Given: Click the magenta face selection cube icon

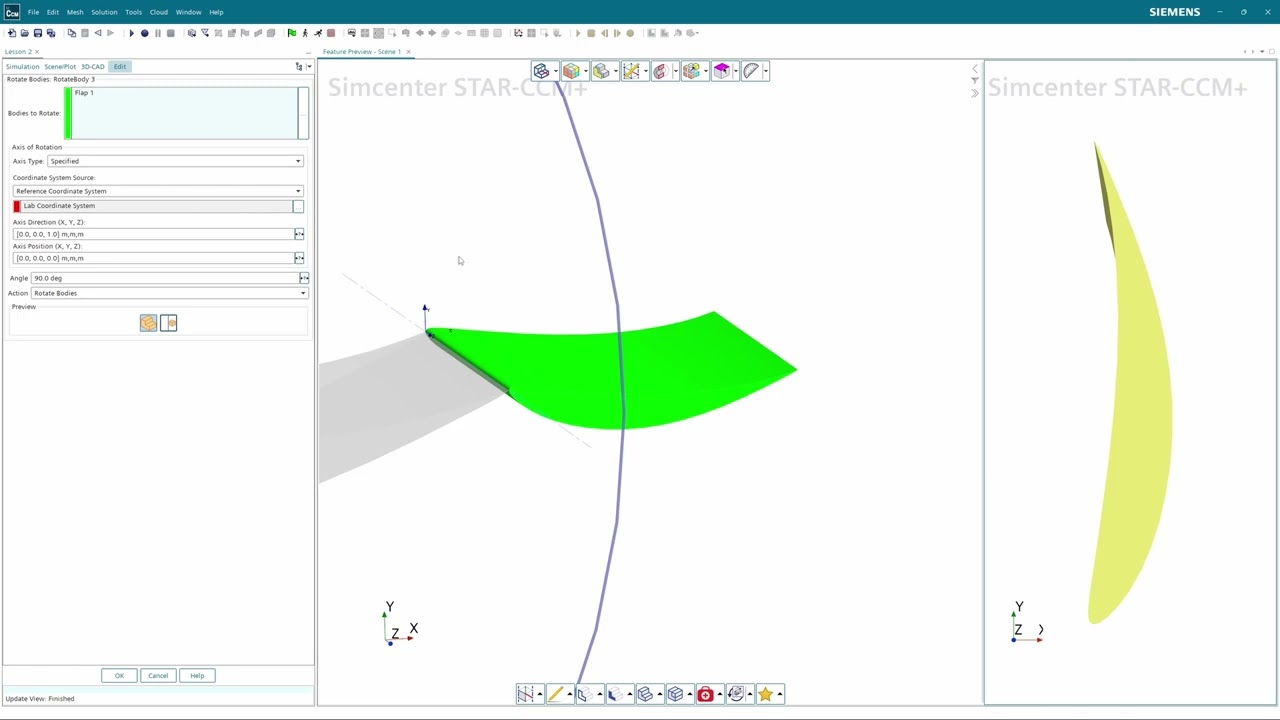Looking at the screenshot, I should 721,71.
